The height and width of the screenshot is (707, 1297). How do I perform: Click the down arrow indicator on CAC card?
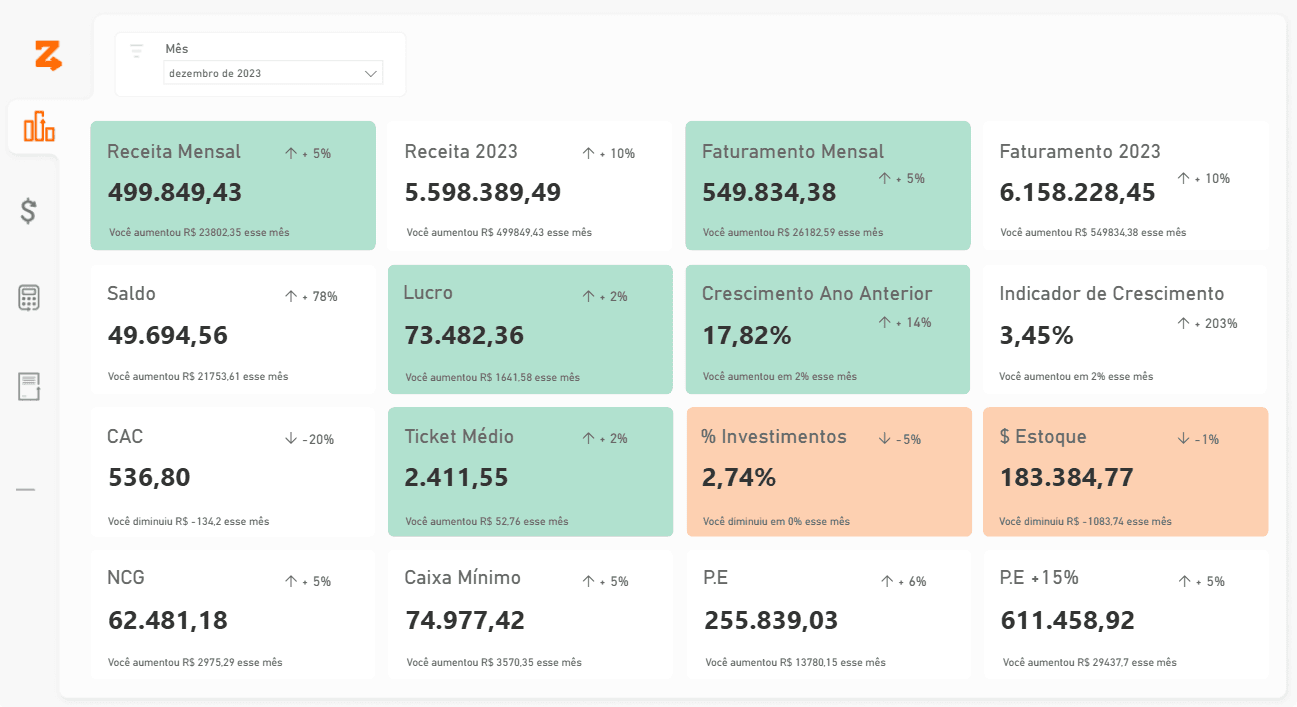point(291,438)
